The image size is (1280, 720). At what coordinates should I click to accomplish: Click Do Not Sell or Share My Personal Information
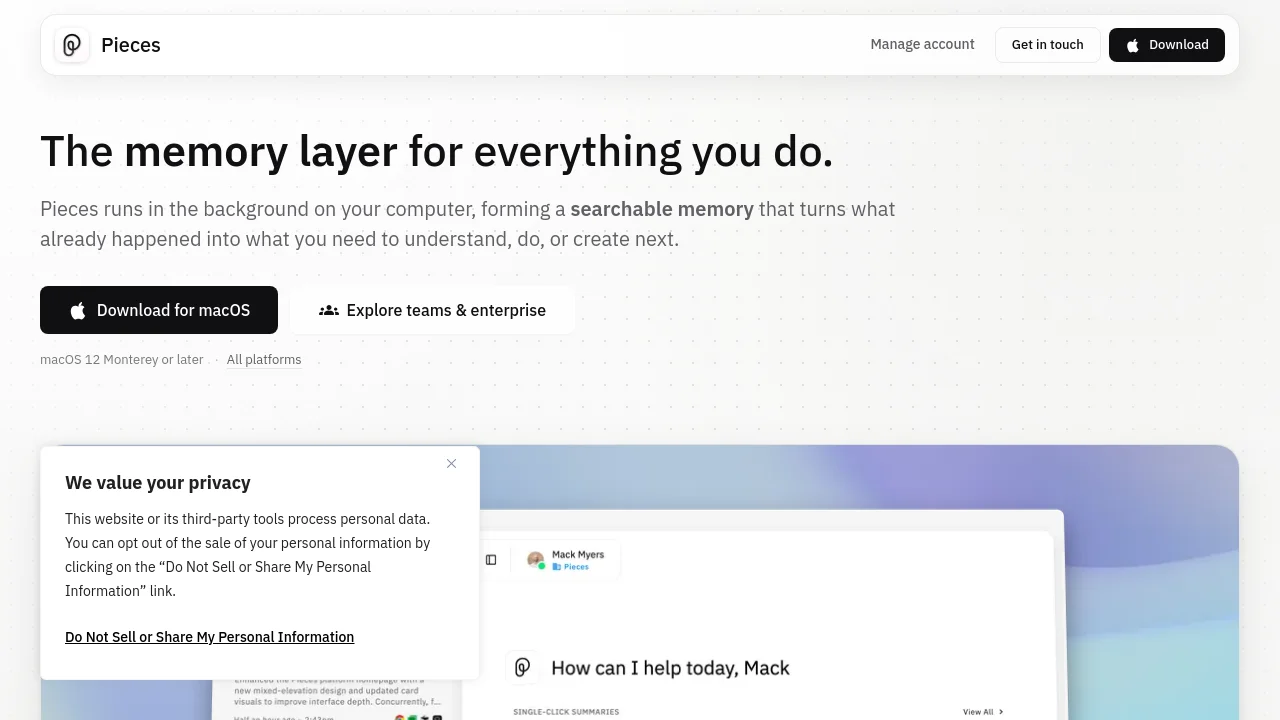[x=210, y=637]
